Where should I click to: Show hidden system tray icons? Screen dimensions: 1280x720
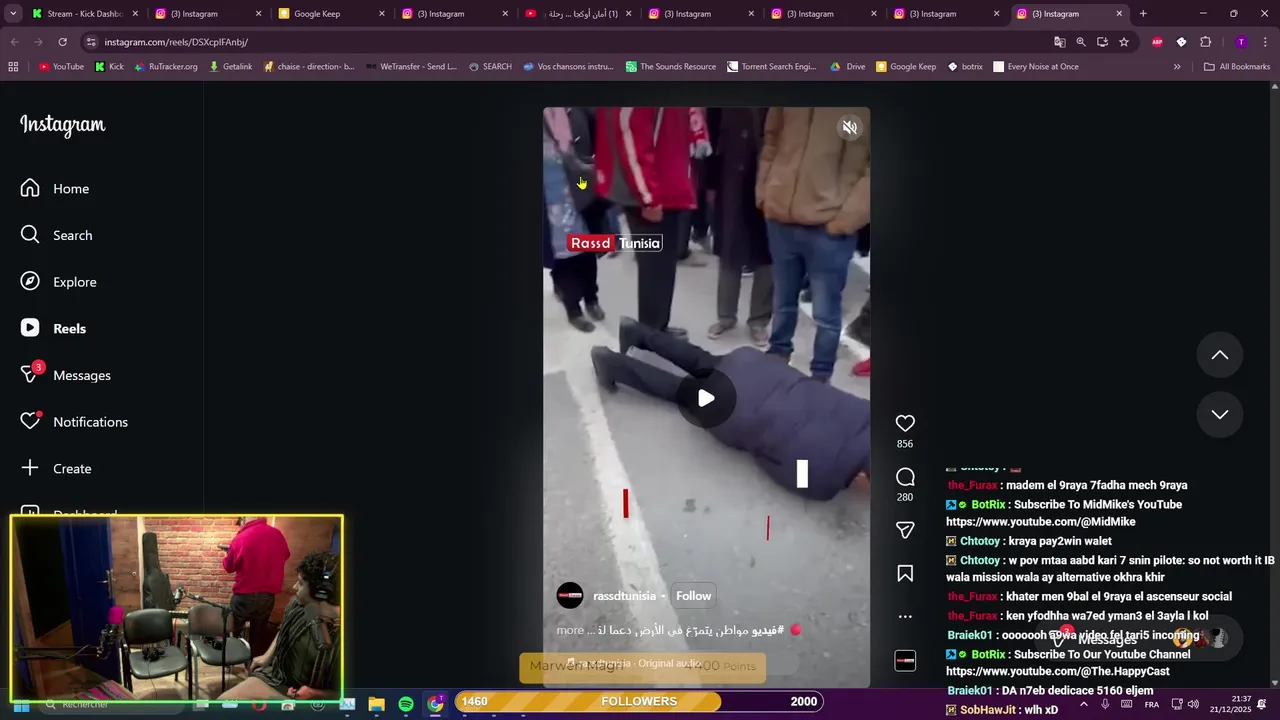coord(1084,704)
